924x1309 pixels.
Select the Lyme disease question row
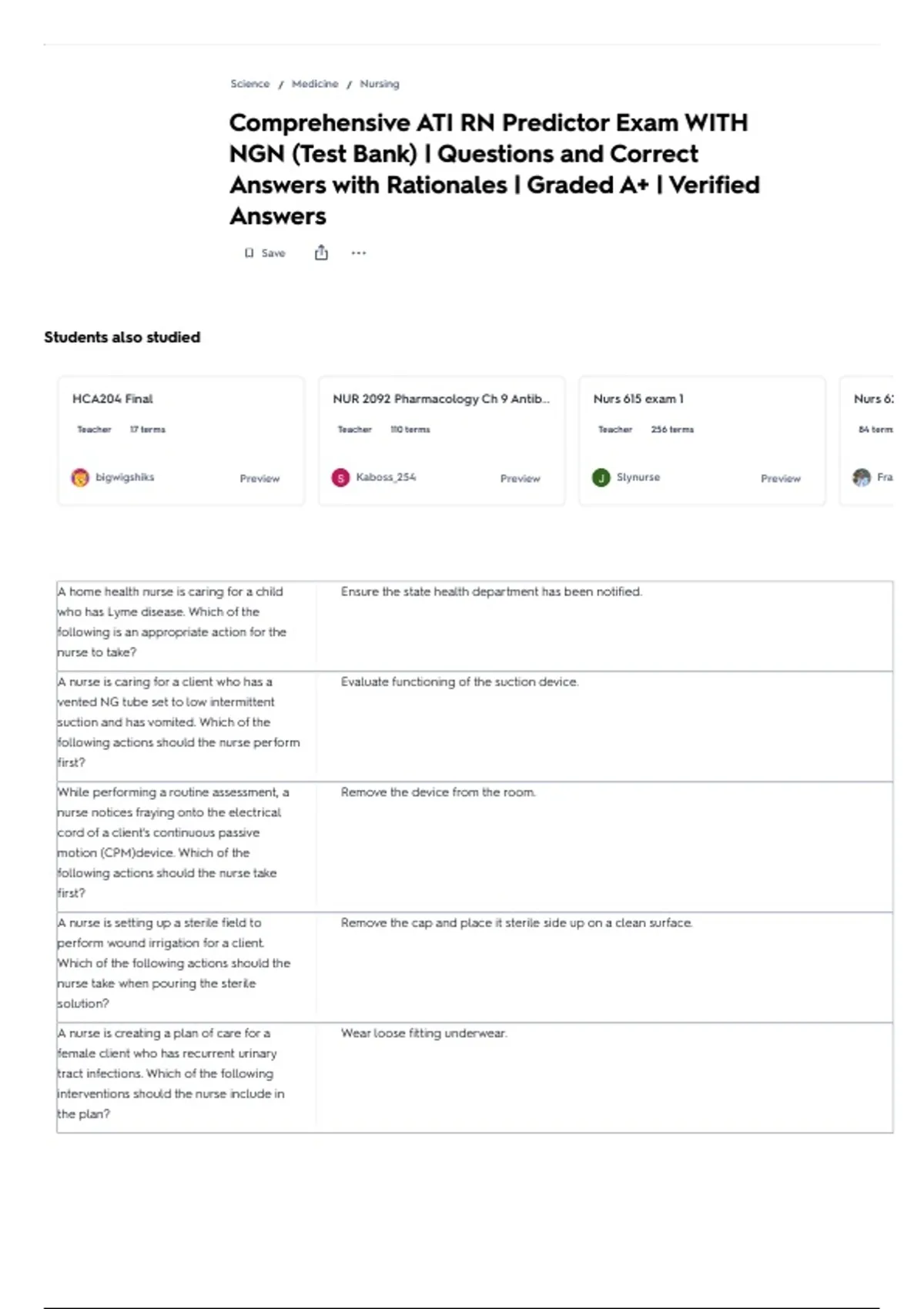tap(474, 626)
